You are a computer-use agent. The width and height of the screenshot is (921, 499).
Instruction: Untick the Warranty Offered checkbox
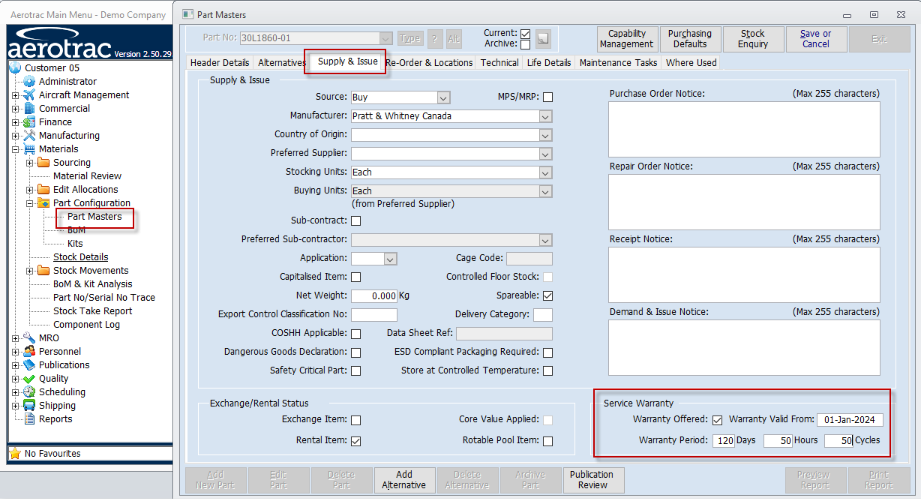[717, 420]
